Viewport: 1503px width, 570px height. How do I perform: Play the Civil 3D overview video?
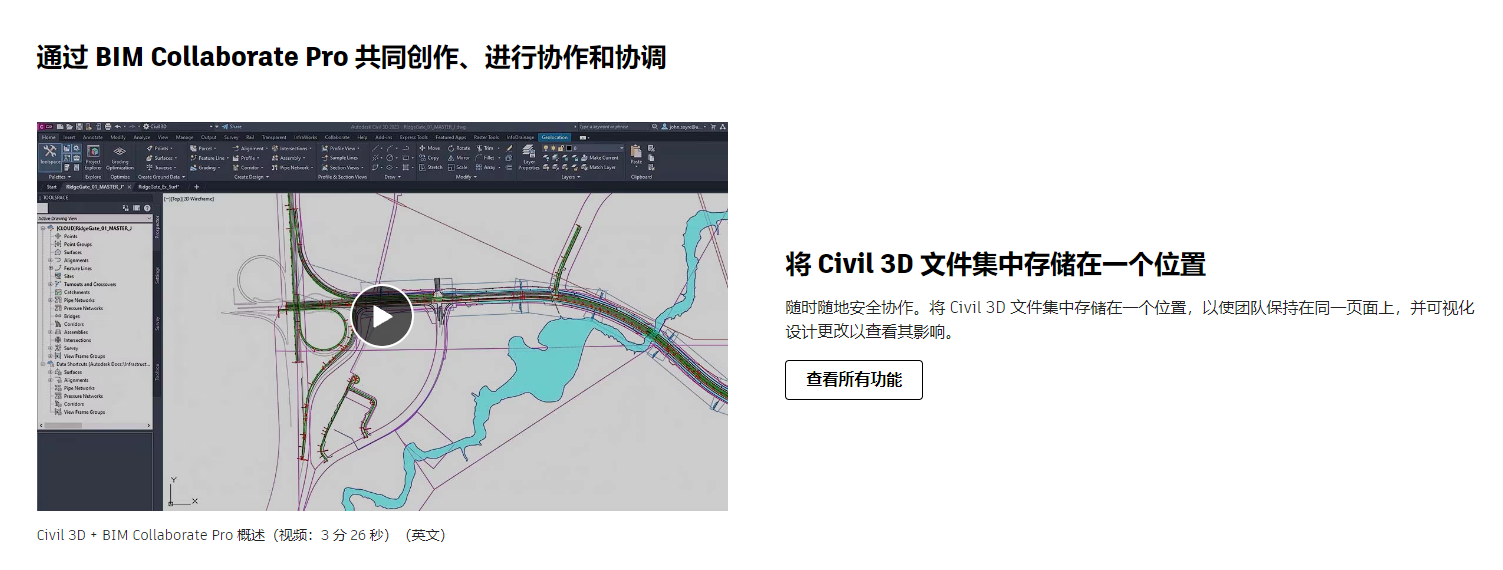tap(382, 316)
